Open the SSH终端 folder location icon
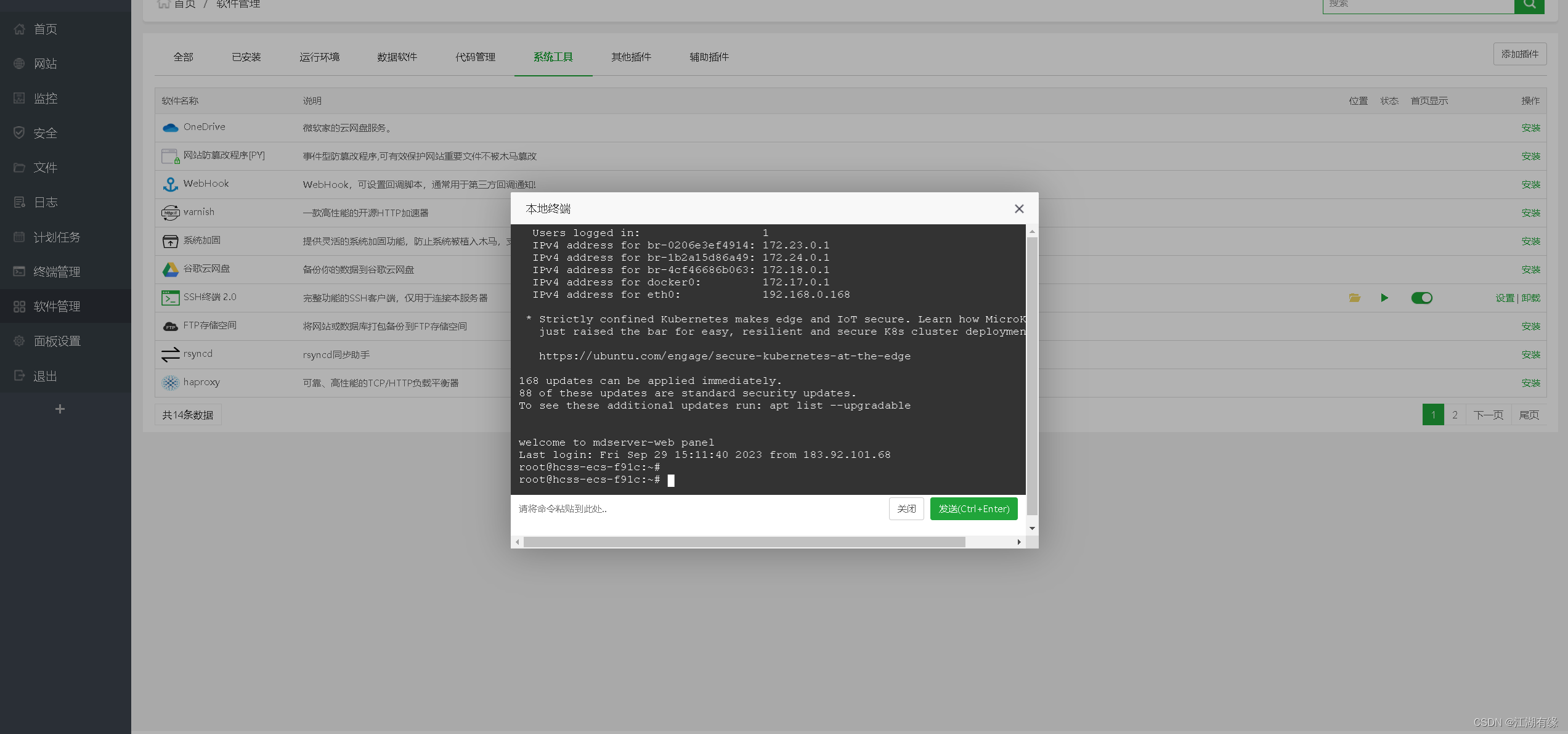 point(1354,298)
